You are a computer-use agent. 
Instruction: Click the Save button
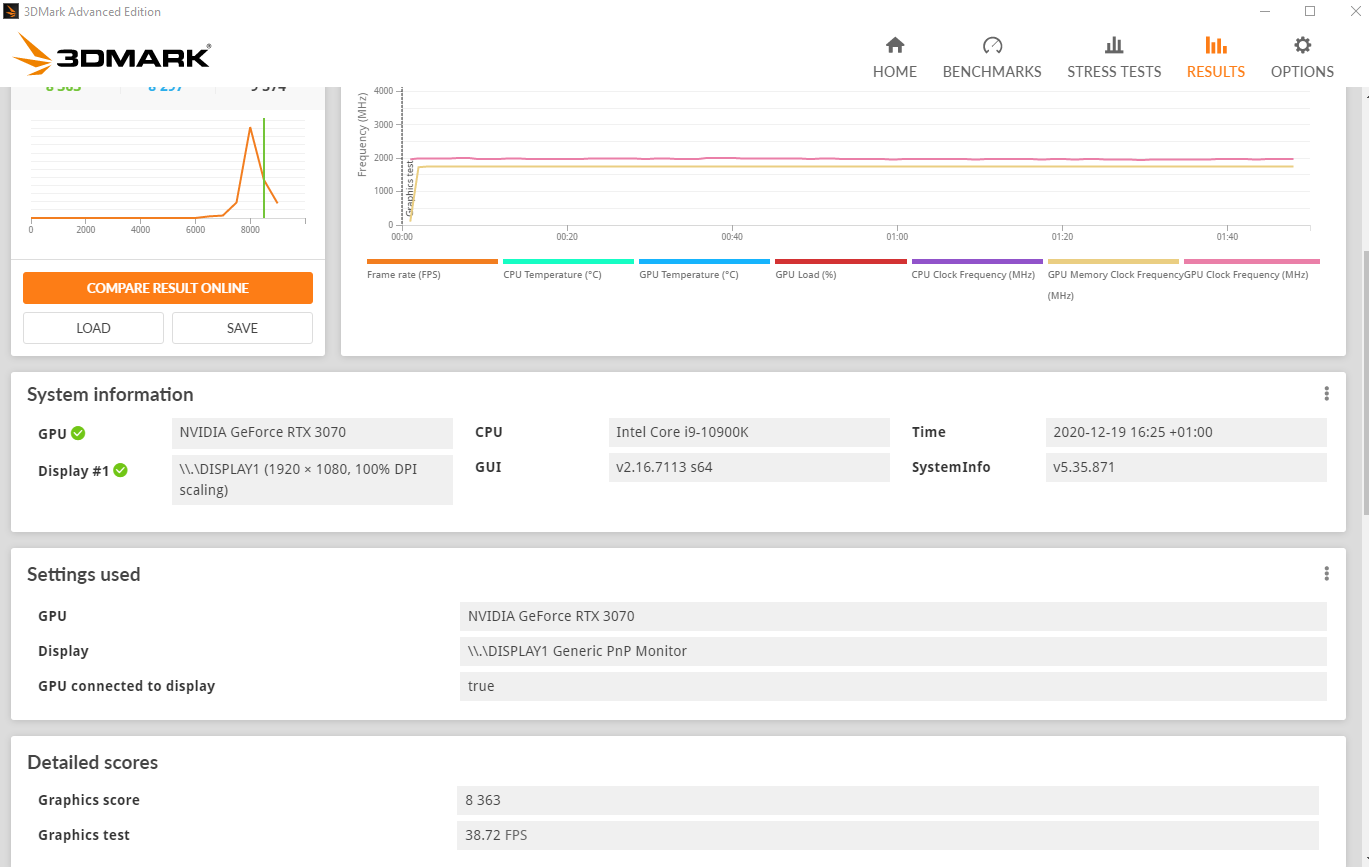click(x=242, y=328)
